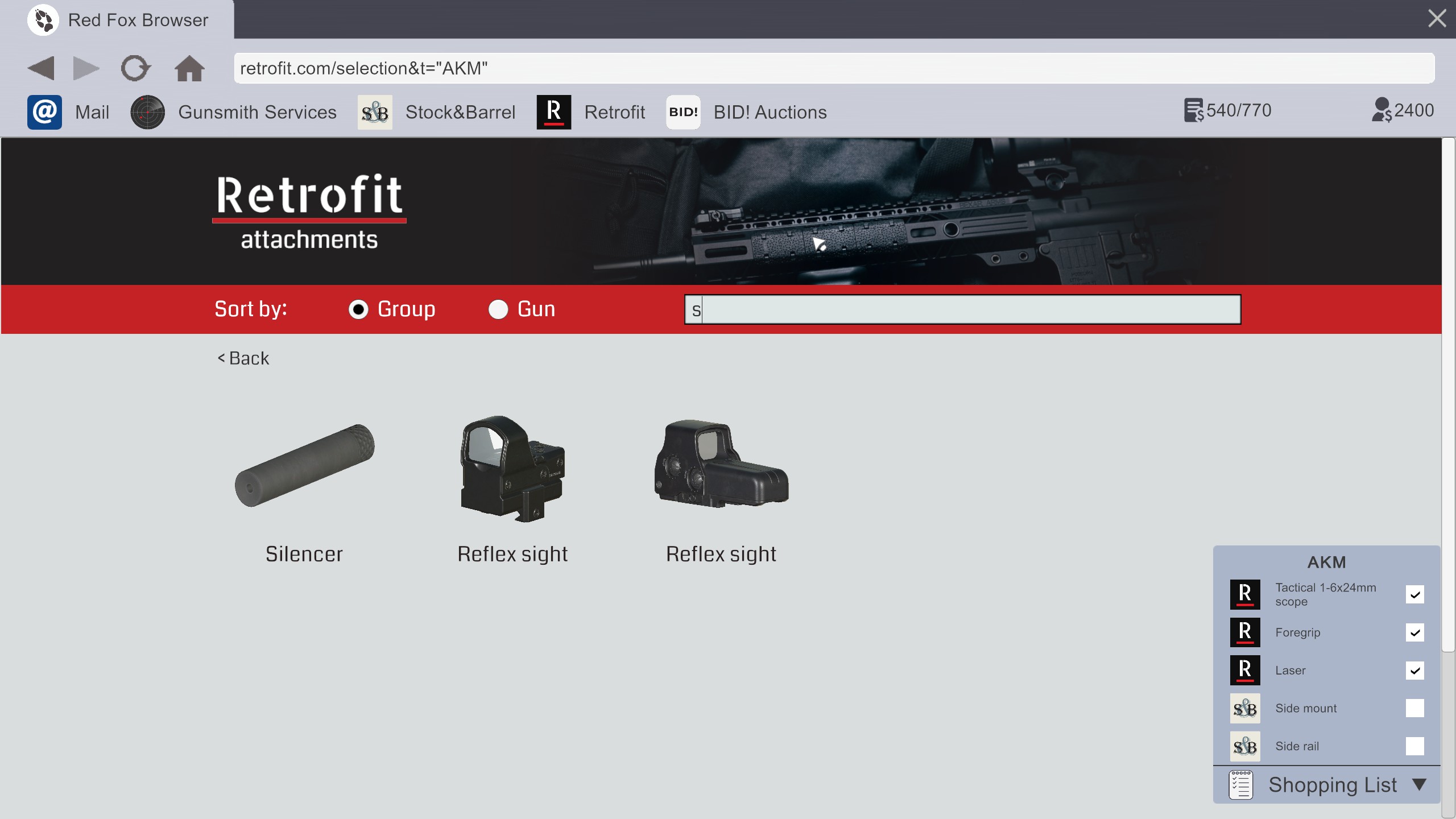
Task: Click the browser forward arrow
Action: pos(86,68)
